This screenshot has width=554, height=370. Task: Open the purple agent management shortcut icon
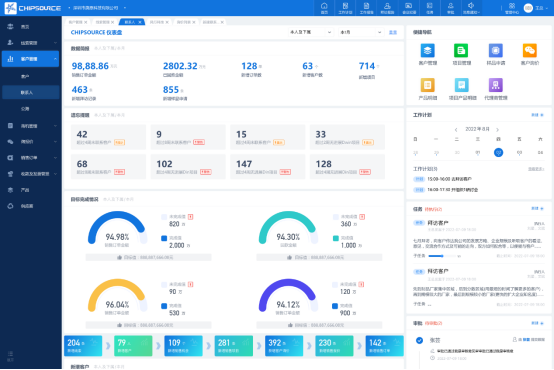[495, 85]
